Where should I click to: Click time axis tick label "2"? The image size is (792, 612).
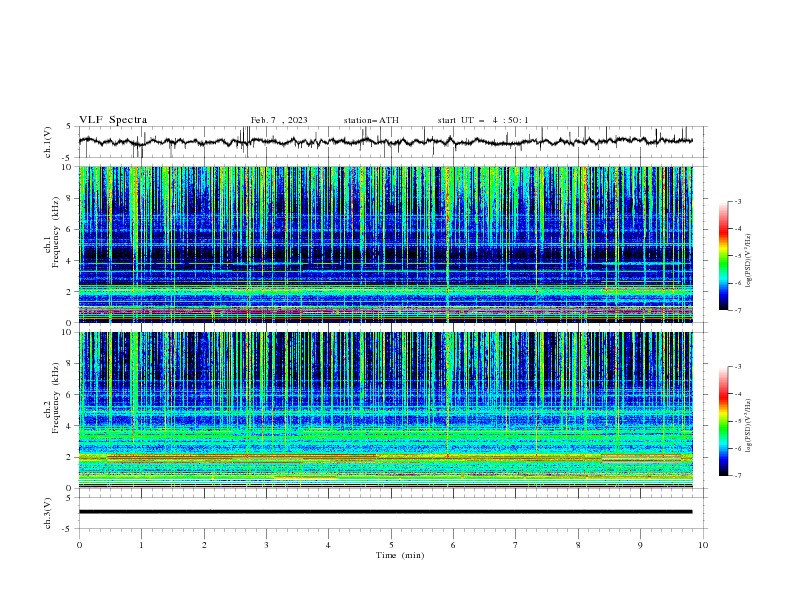204,545
